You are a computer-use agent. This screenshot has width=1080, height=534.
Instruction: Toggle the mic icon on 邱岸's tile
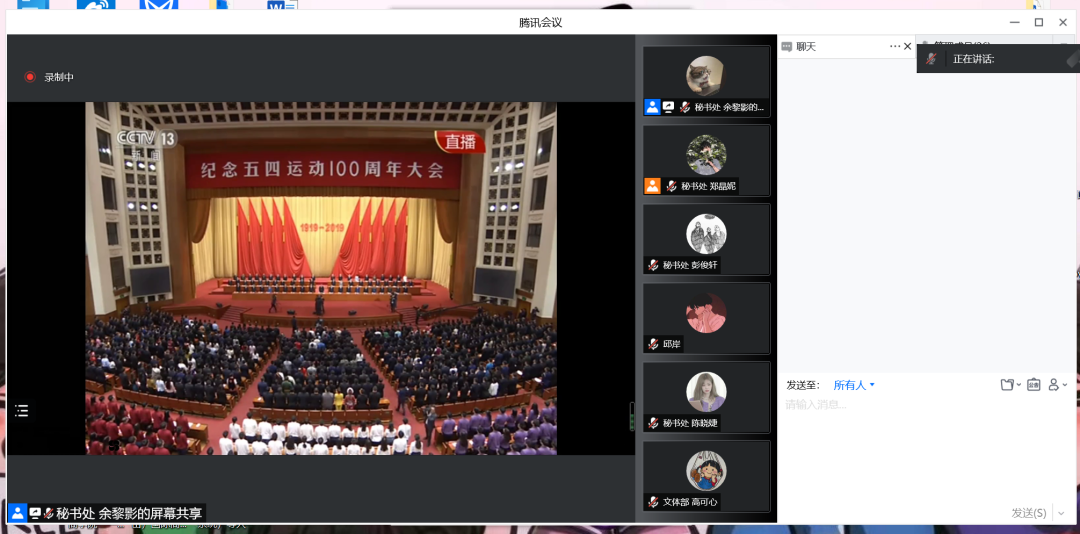coord(653,344)
